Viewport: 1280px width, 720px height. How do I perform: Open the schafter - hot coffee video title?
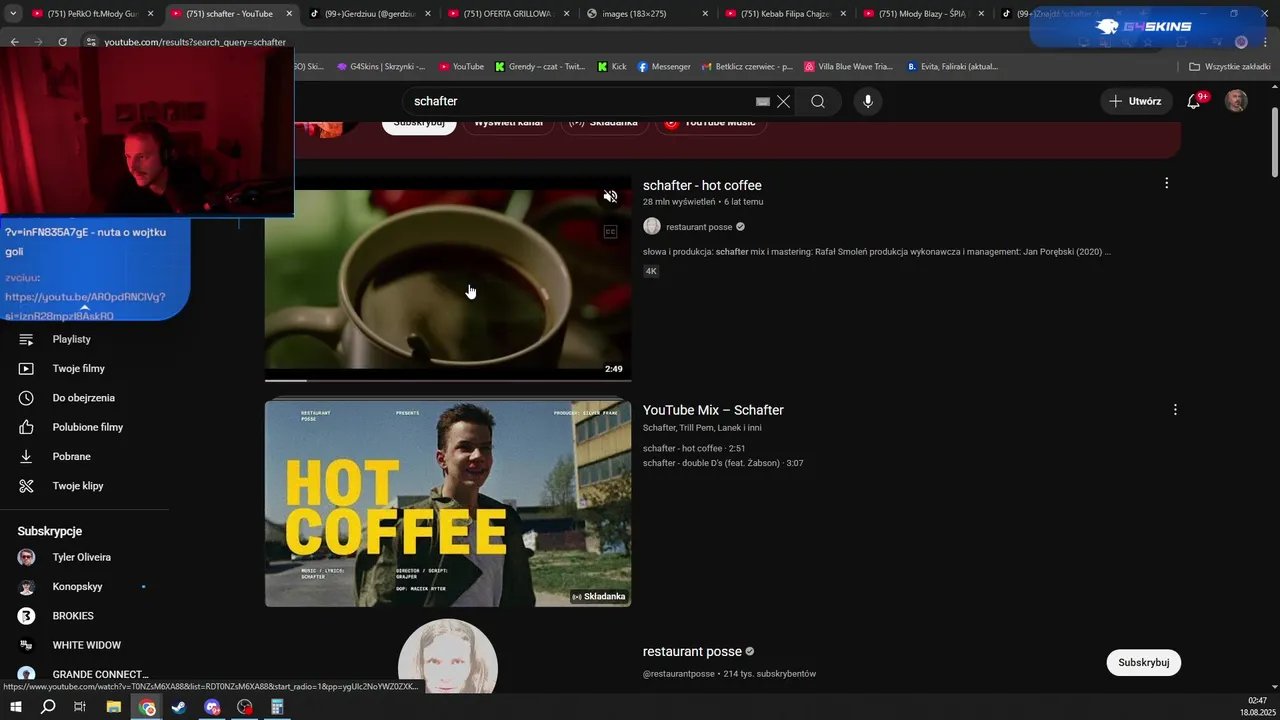click(x=702, y=185)
